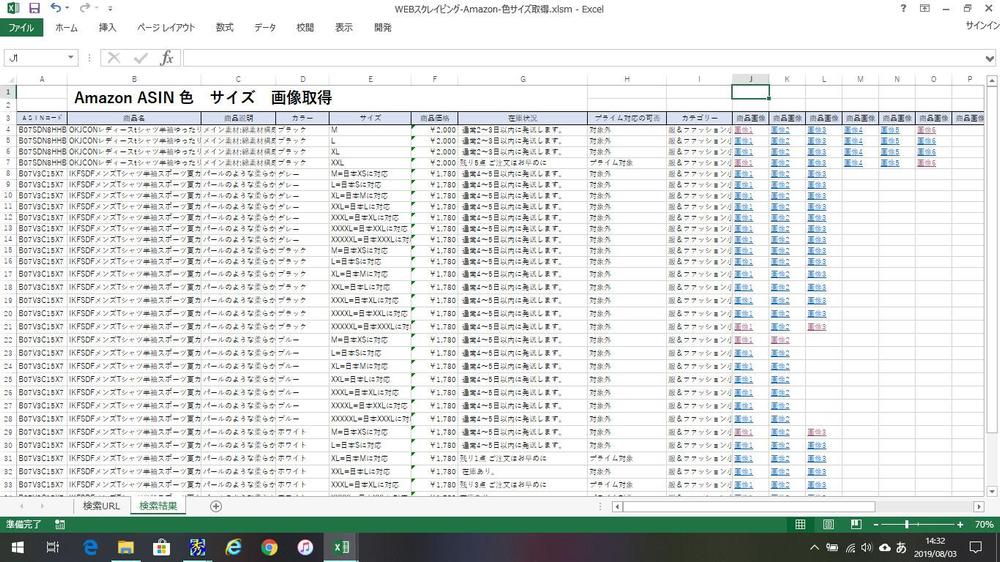Switch to Normal view in the status bar
This screenshot has width=1000, height=562.
(x=800, y=524)
